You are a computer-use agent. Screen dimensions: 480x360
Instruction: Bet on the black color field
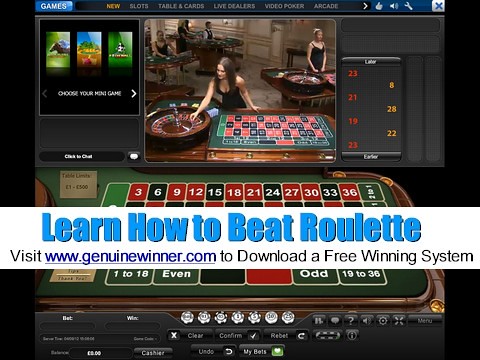tap(223, 277)
